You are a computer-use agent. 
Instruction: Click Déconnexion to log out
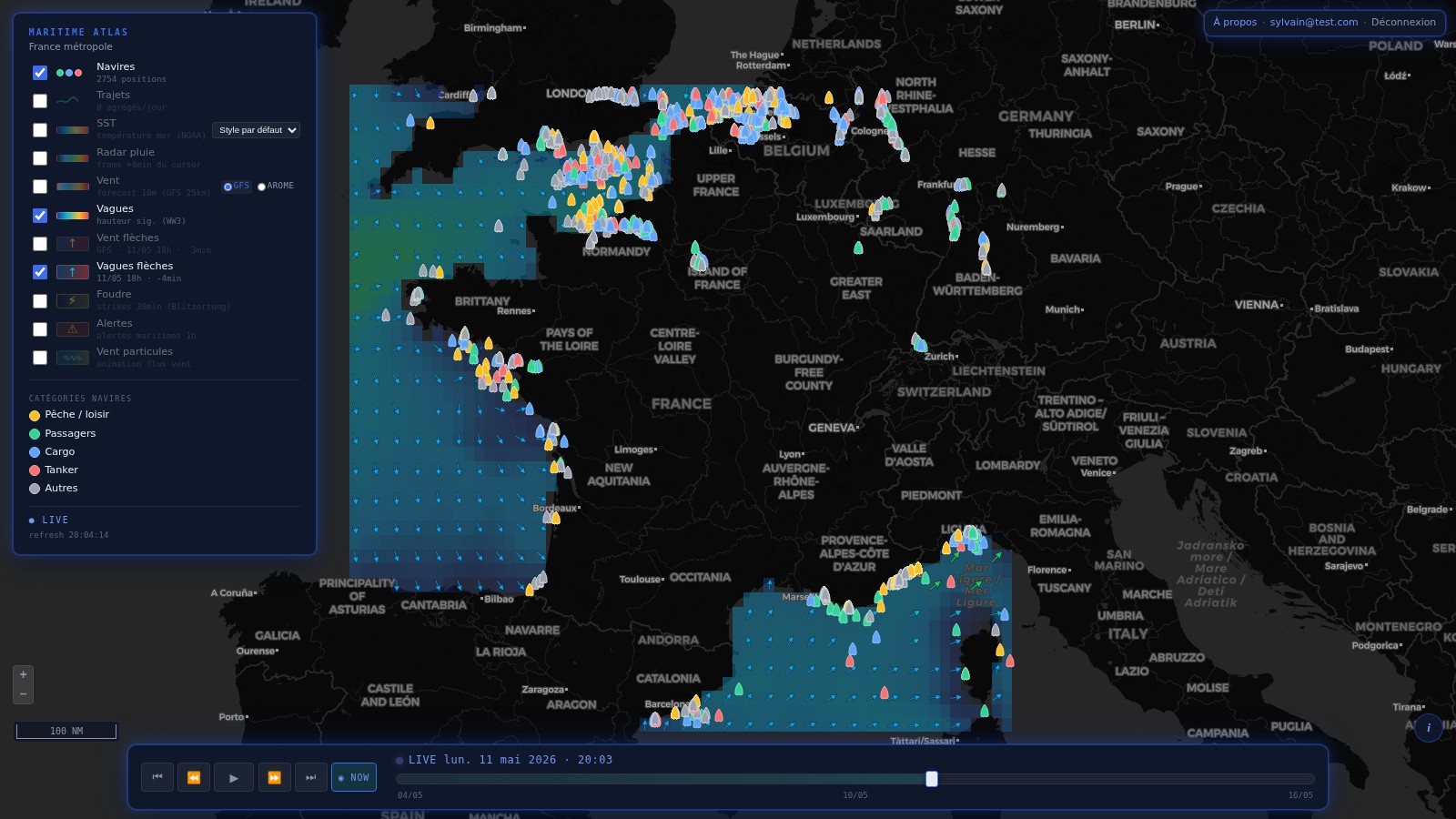coord(1403,22)
